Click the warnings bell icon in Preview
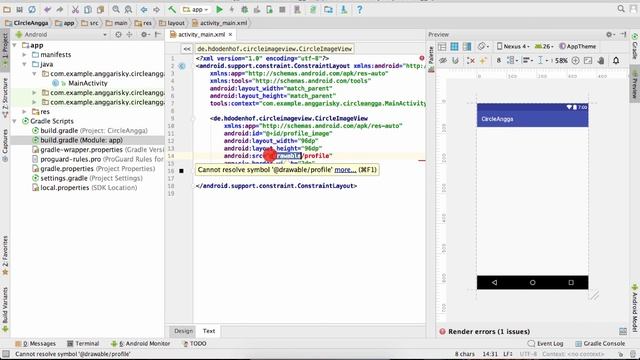This screenshot has height=360, width=640. (616, 60)
